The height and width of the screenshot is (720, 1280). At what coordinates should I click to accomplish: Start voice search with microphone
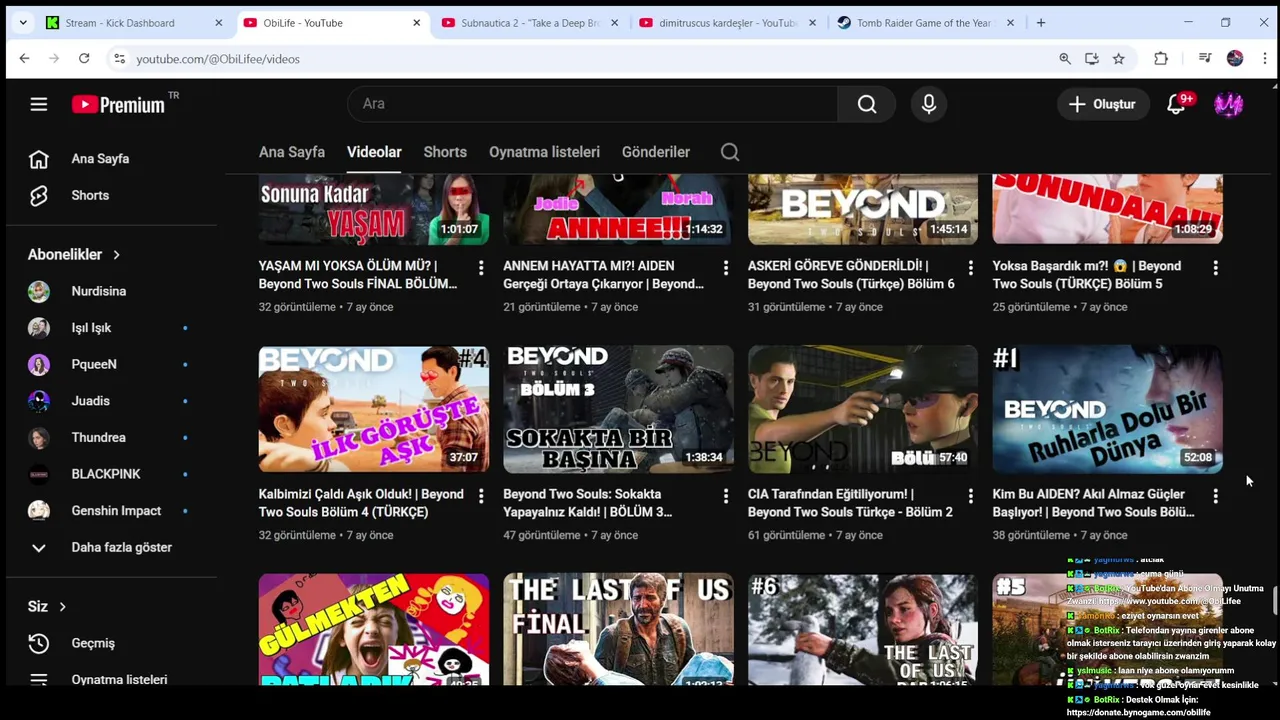[x=929, y=104]
